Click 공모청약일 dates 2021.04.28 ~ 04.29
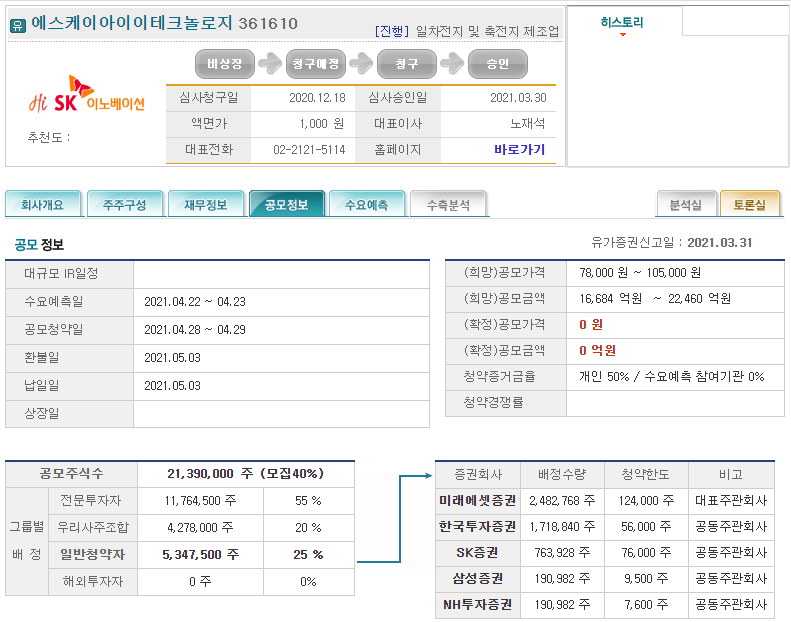791x622 pixels. (195, 330)
